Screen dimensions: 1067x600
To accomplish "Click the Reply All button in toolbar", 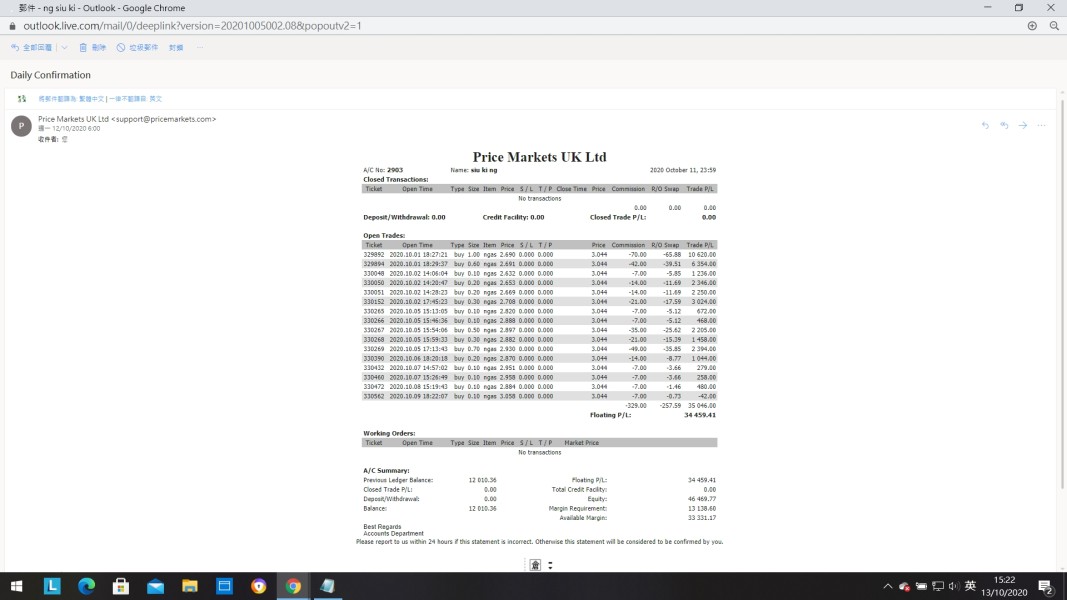I will 31,48.
